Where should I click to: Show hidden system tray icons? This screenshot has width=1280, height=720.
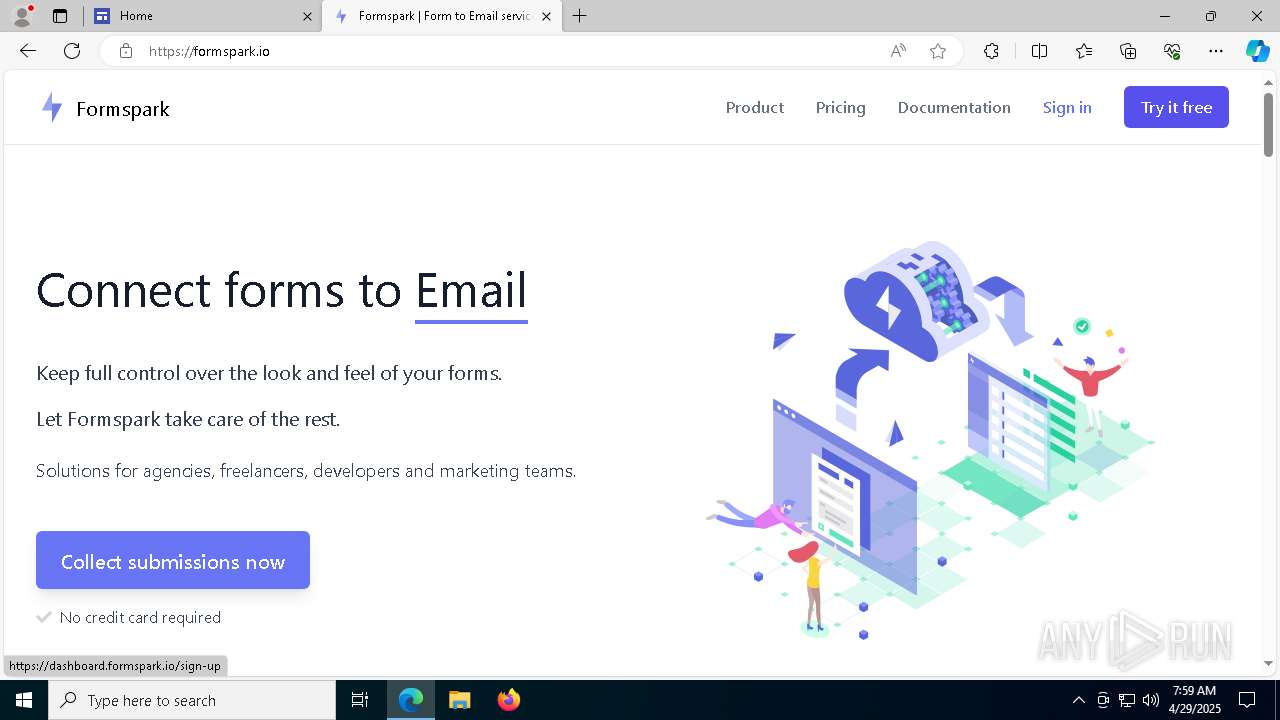[1078, 700]
